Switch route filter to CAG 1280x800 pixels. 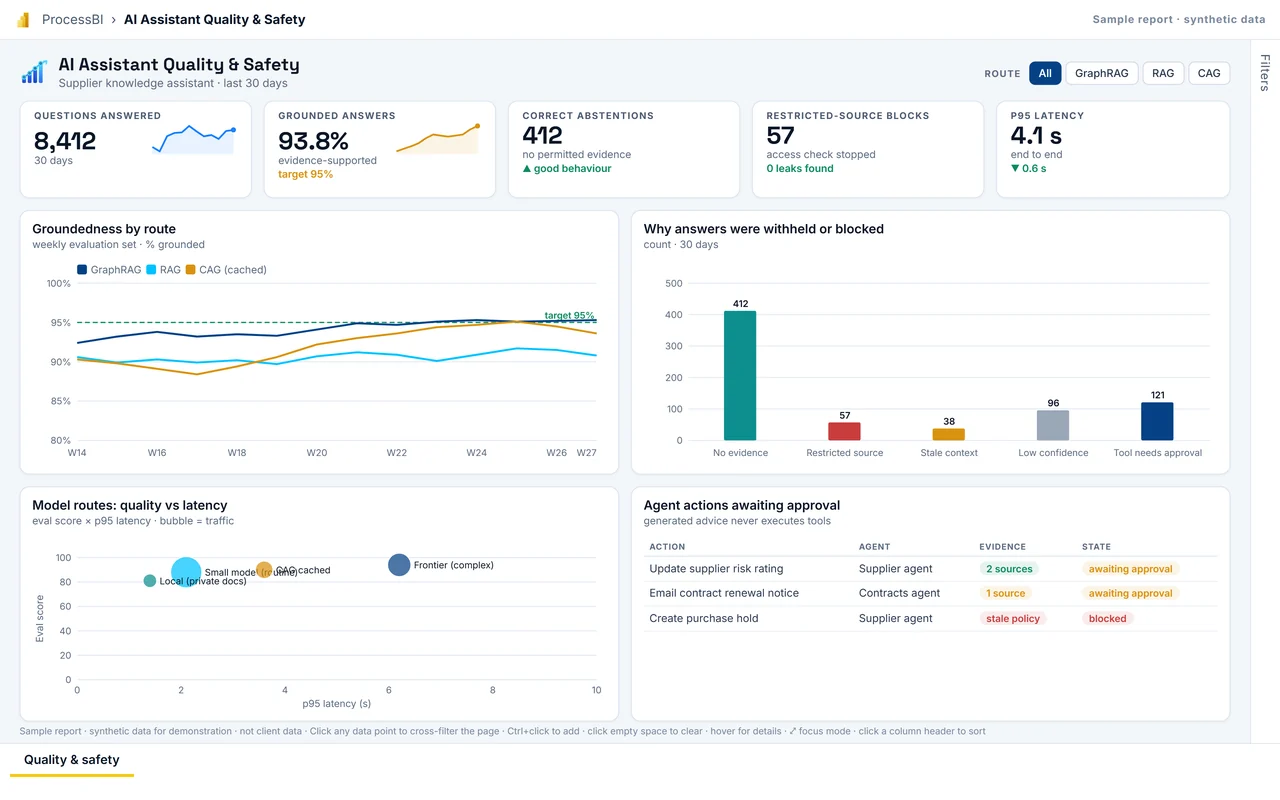[x=1209, y=73]
